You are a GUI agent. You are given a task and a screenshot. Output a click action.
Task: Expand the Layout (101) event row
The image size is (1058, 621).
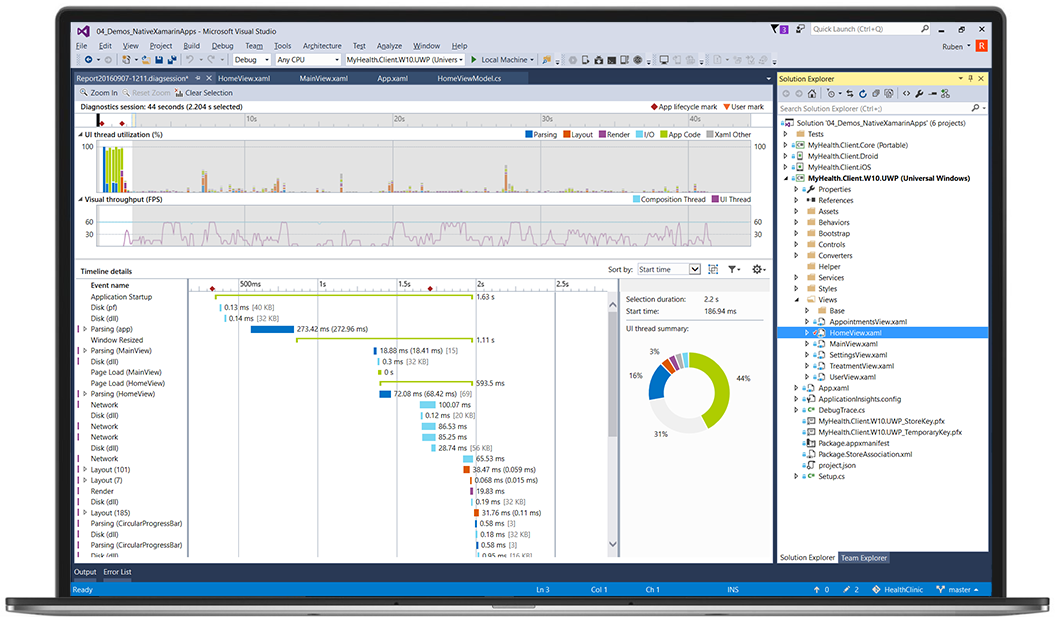tap(85, 470)
